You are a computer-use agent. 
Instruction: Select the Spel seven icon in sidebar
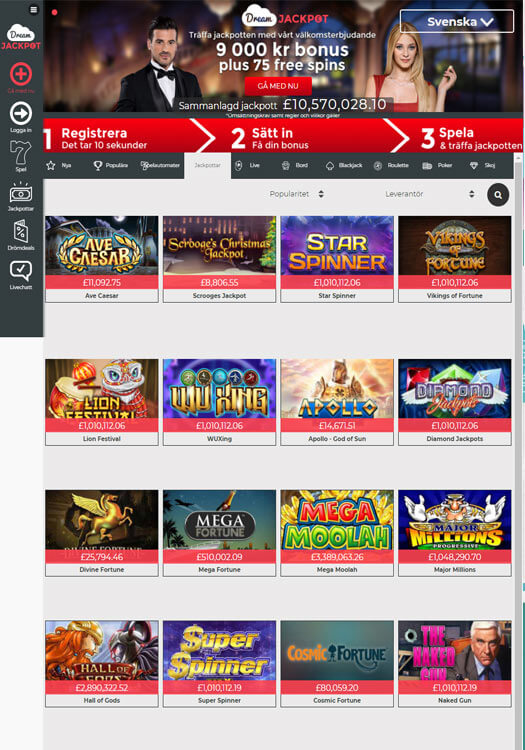(21, 153)
